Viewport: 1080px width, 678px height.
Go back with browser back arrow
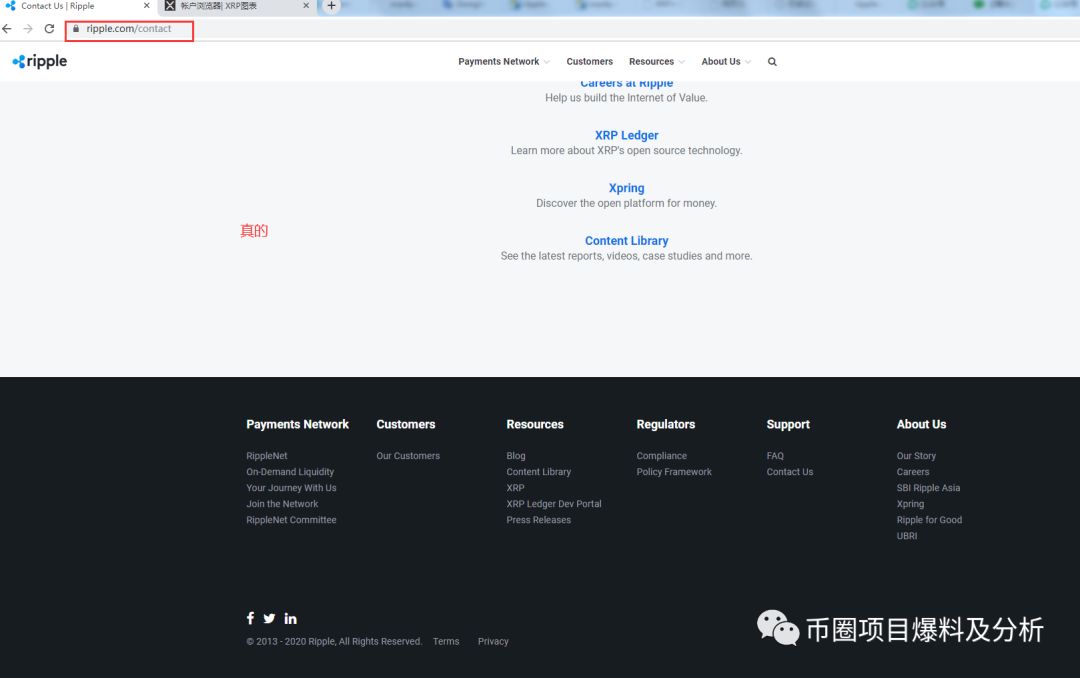click(7, 29)
